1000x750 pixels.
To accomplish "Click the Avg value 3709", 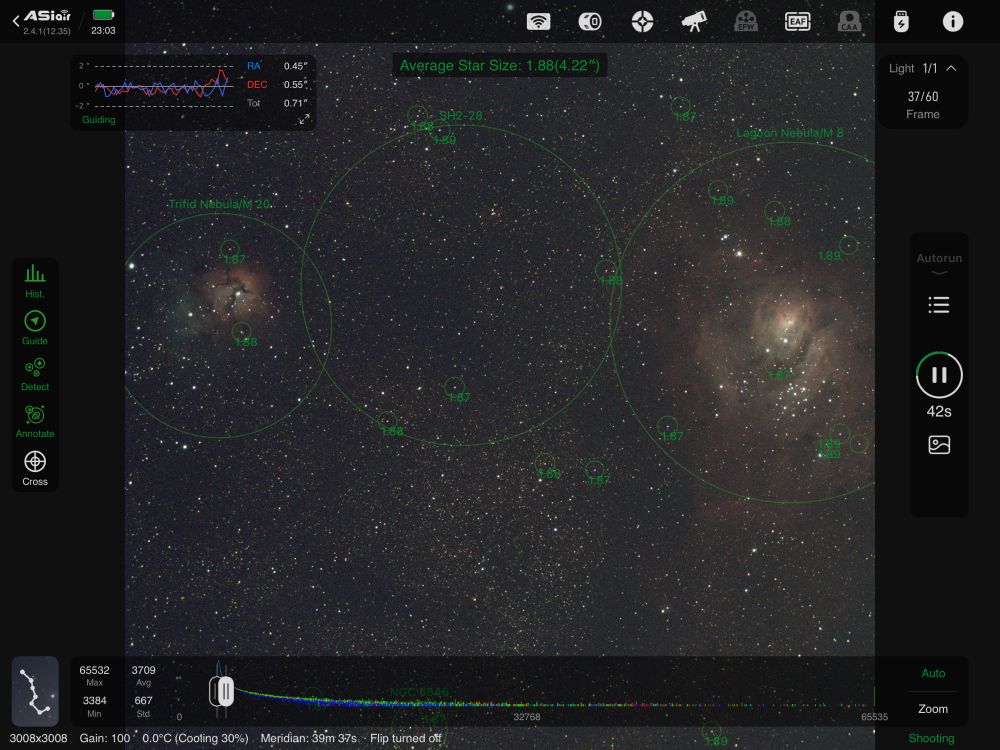I will 143,670.
